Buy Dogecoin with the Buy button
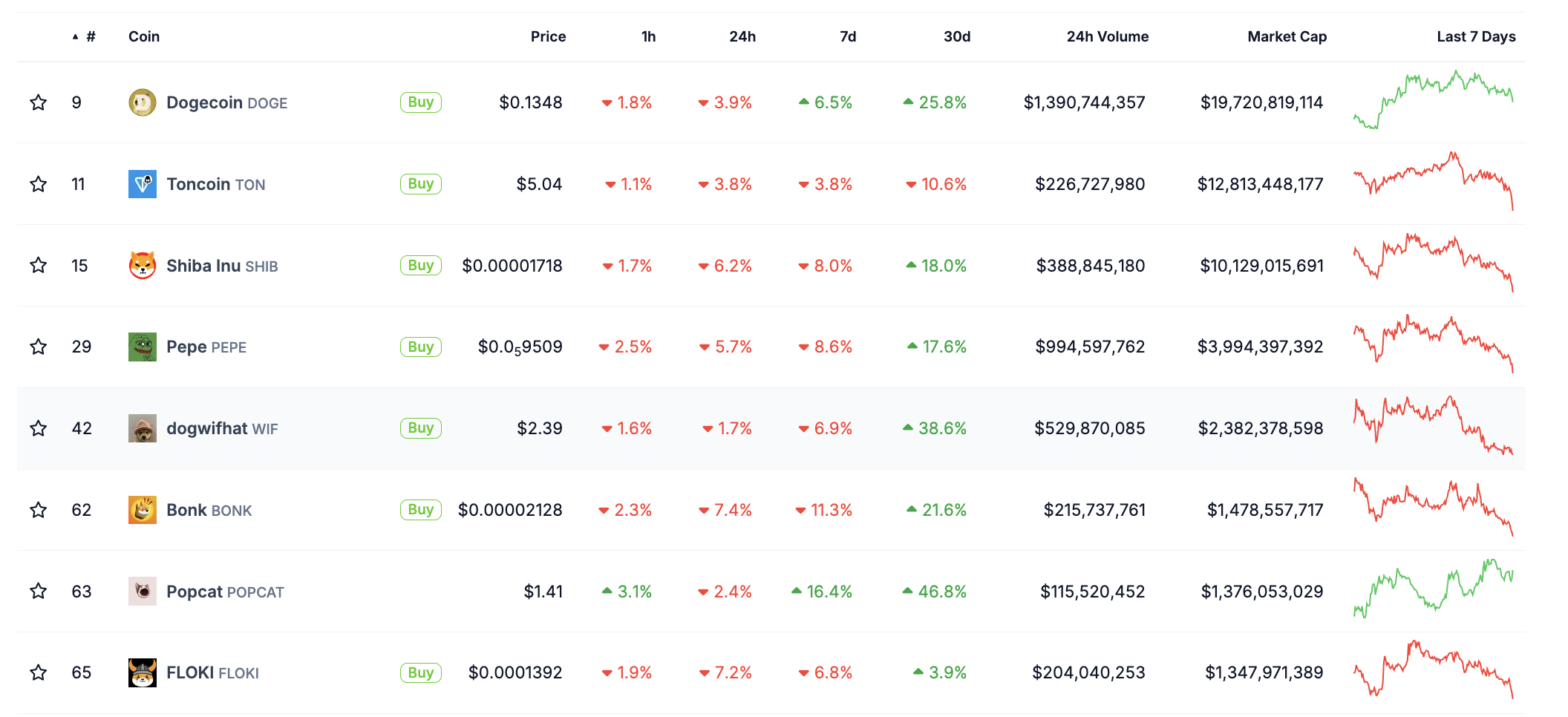Image resolution: width=1568 pixels, height=717 pixels. (x=421, y=102)
